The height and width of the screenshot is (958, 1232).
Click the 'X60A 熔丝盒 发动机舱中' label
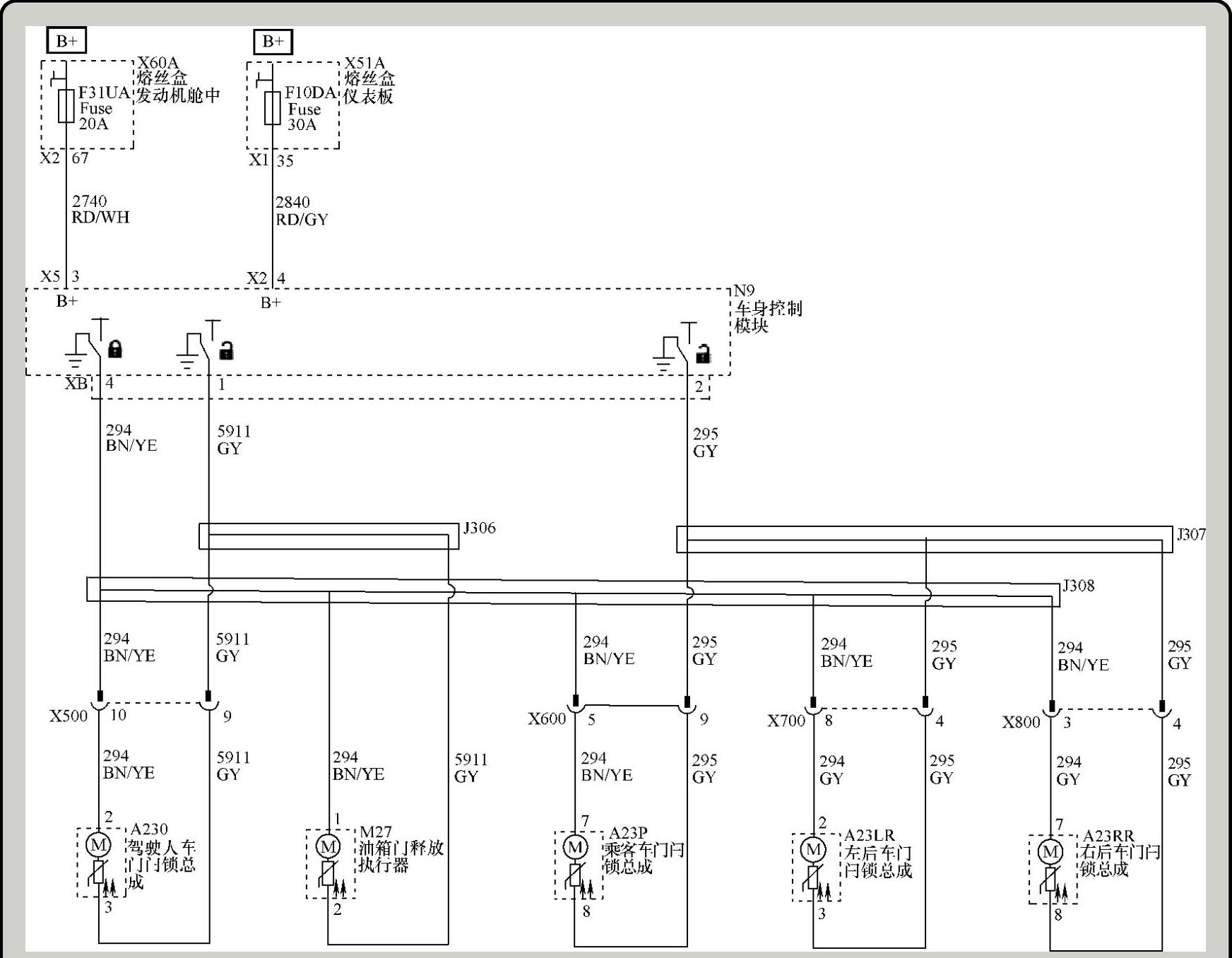tap(179, 80)
